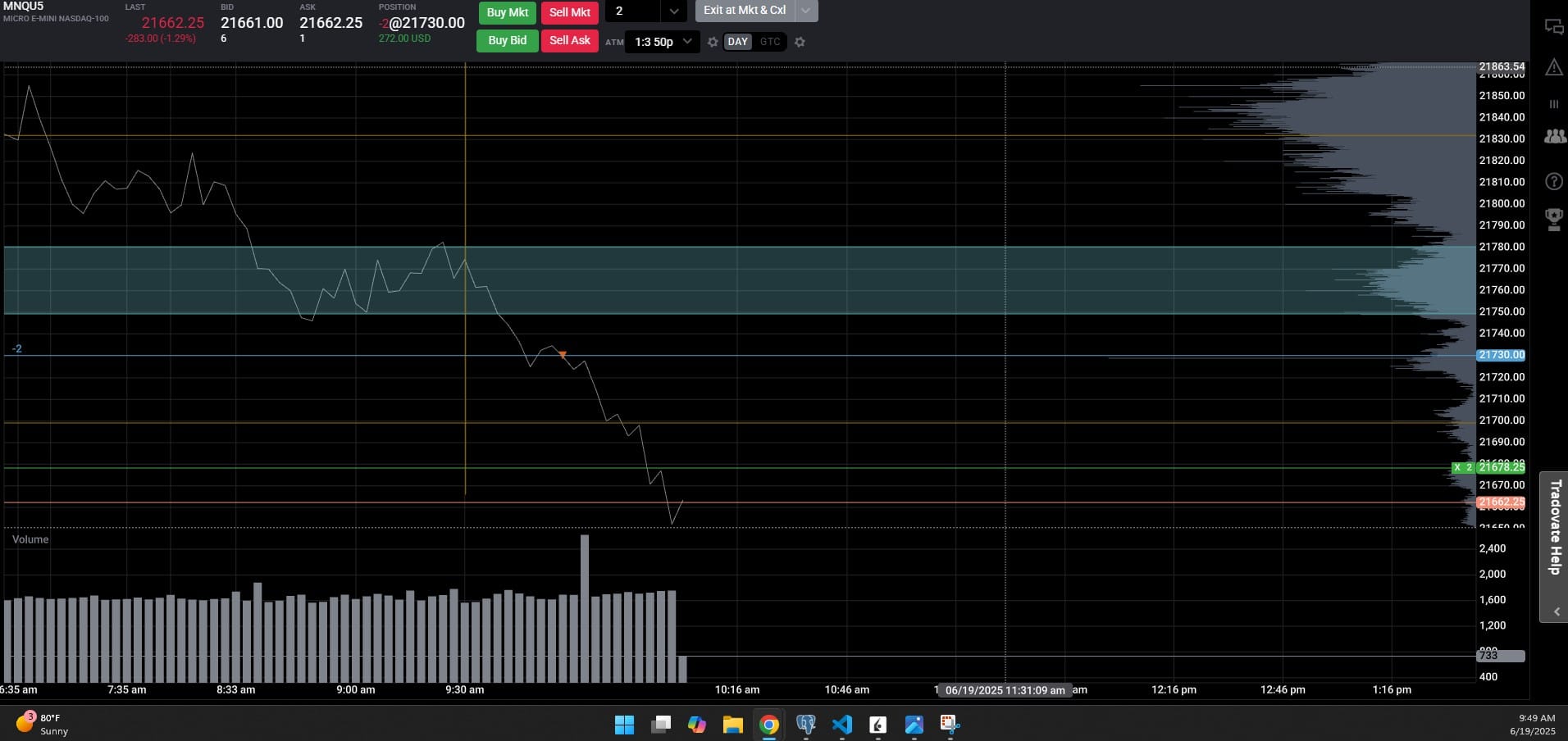Open File Explorer from the taskbar
The width and height of the screenshot is (1568, 741).
732,725
